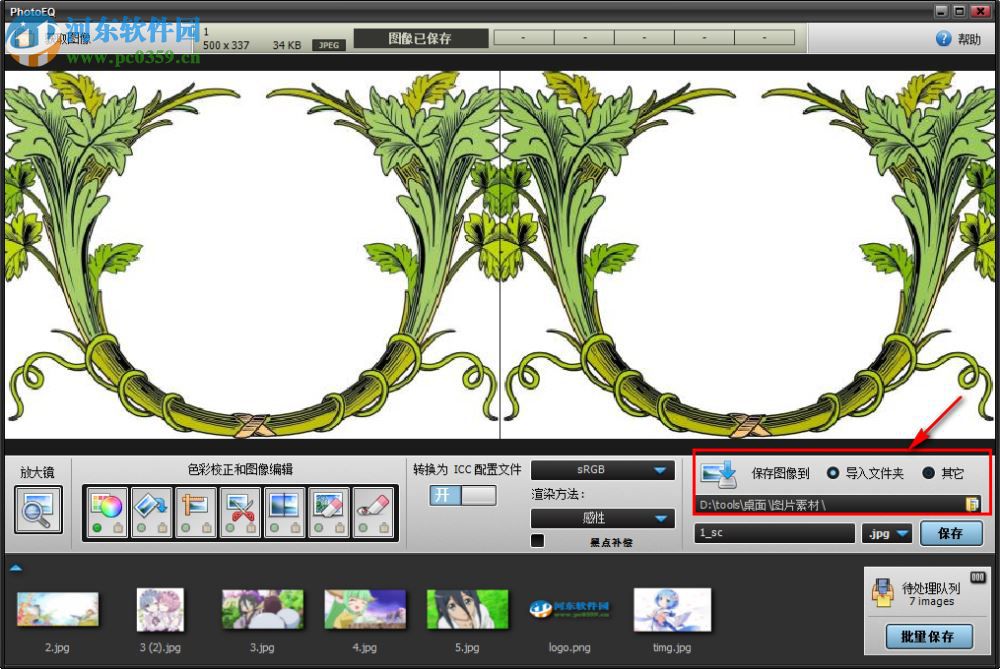
Task: Open the image compare tool icon
Action: pos(285,505)
